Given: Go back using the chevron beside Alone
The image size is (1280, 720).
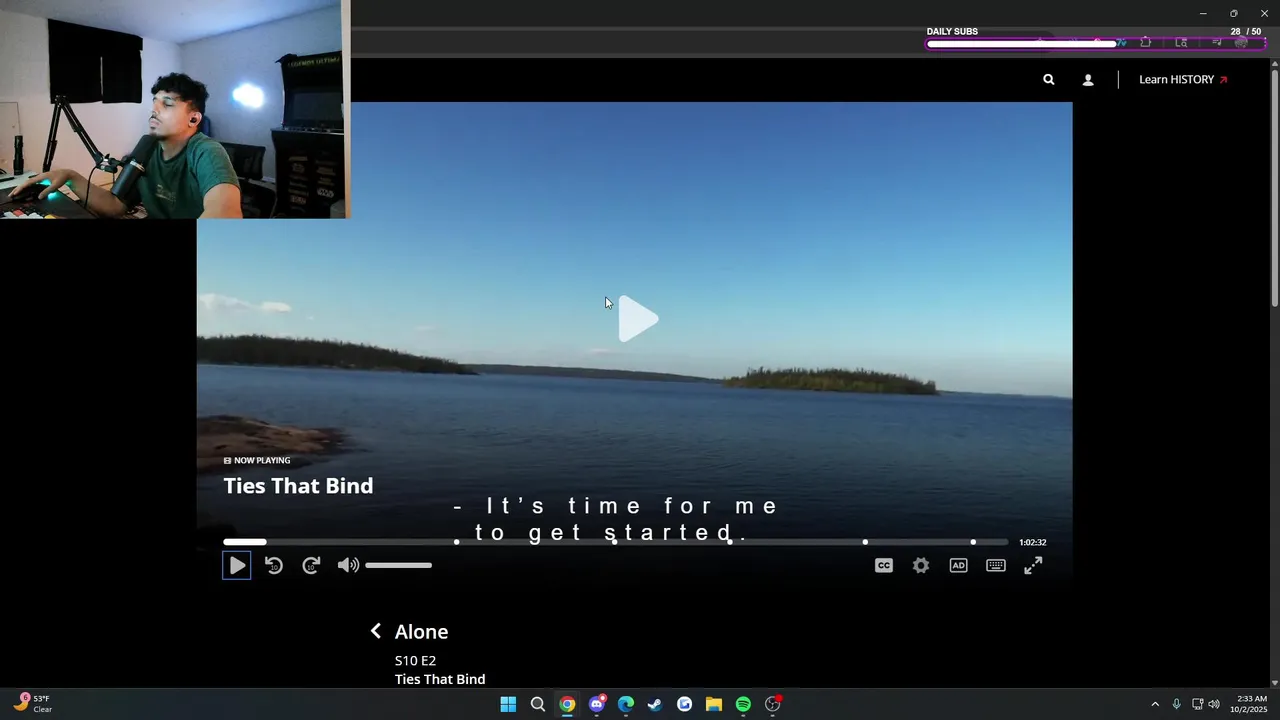Looking at the screenshot, I should pos(376,631).
